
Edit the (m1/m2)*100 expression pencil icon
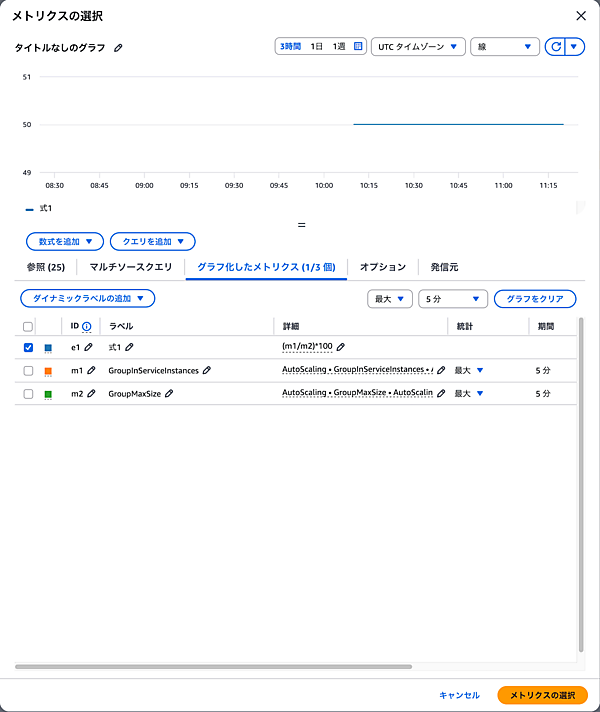click(341, 347)
